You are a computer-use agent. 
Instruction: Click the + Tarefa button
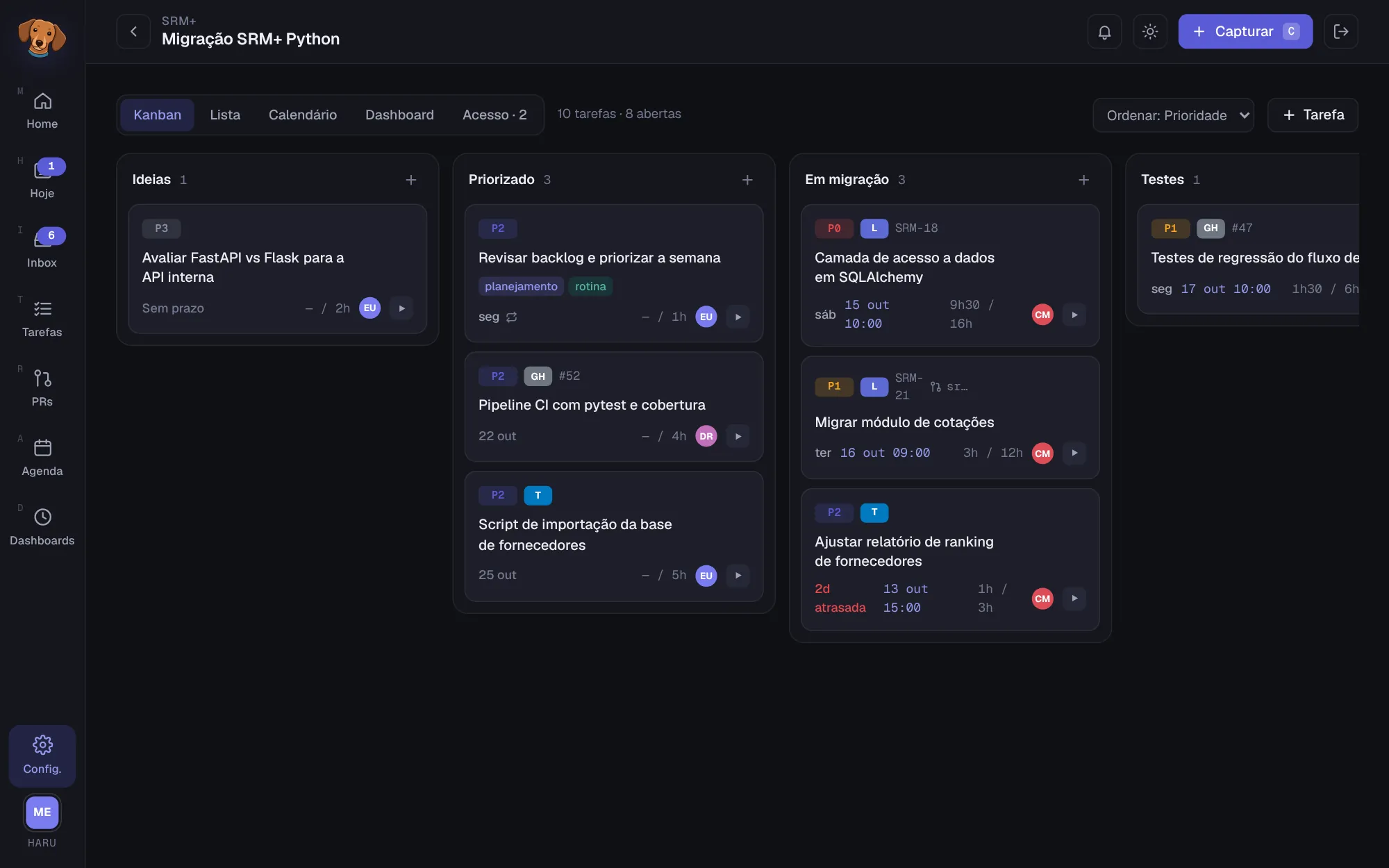tap(1313, 115)
